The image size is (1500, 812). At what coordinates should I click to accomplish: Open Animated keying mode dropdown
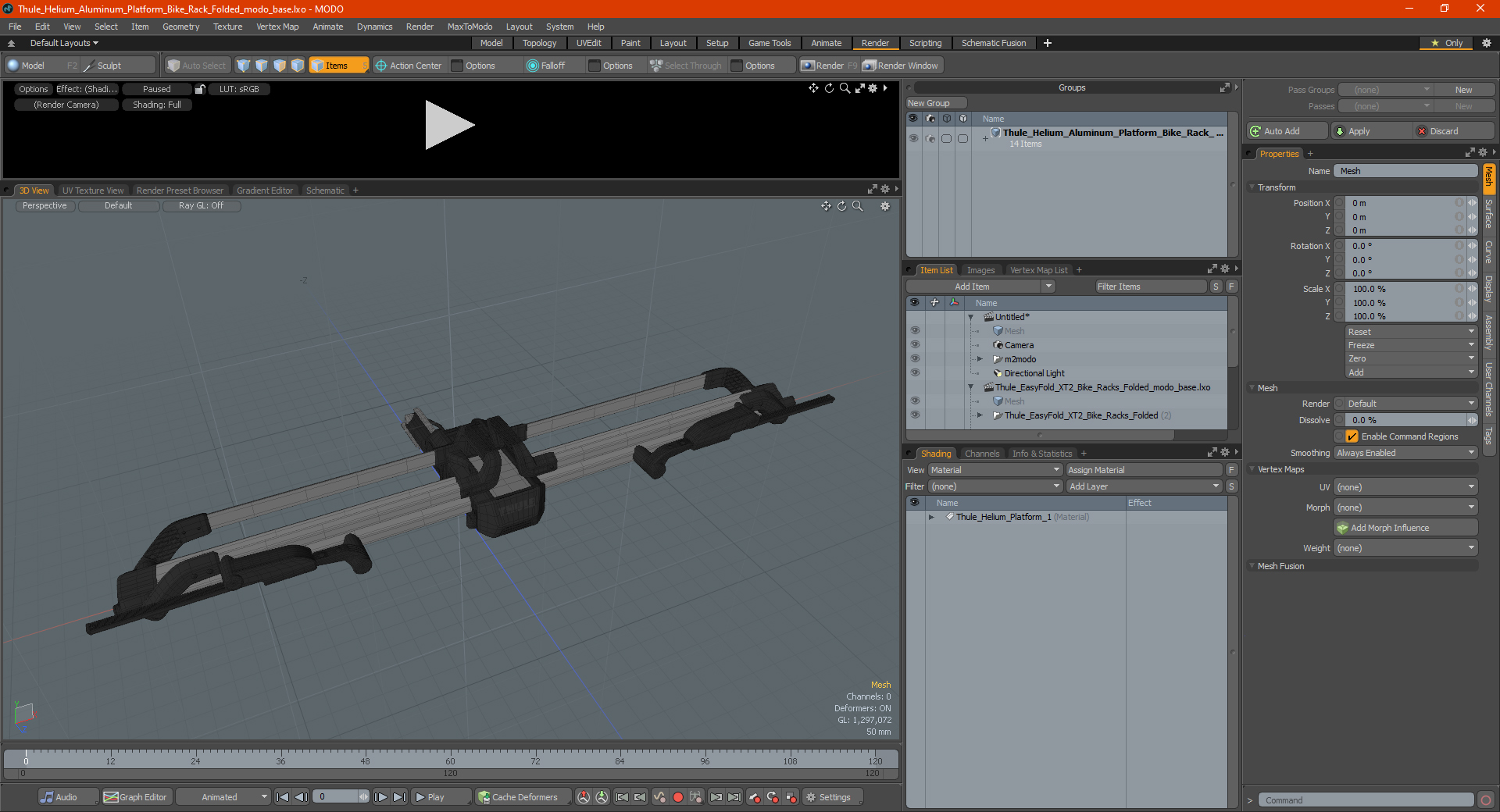click(x=223, y=797)
